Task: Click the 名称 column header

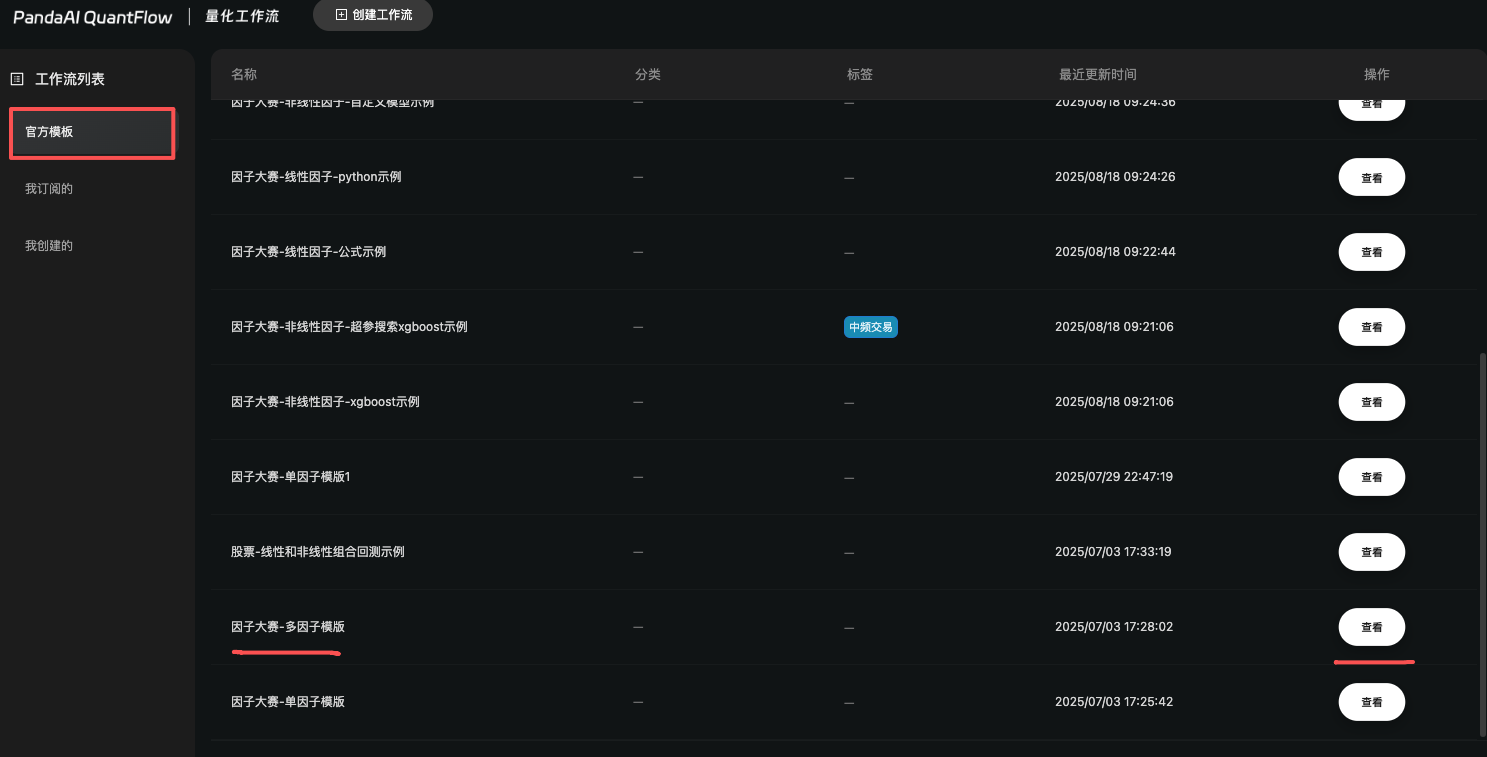Action: point(244,75)
